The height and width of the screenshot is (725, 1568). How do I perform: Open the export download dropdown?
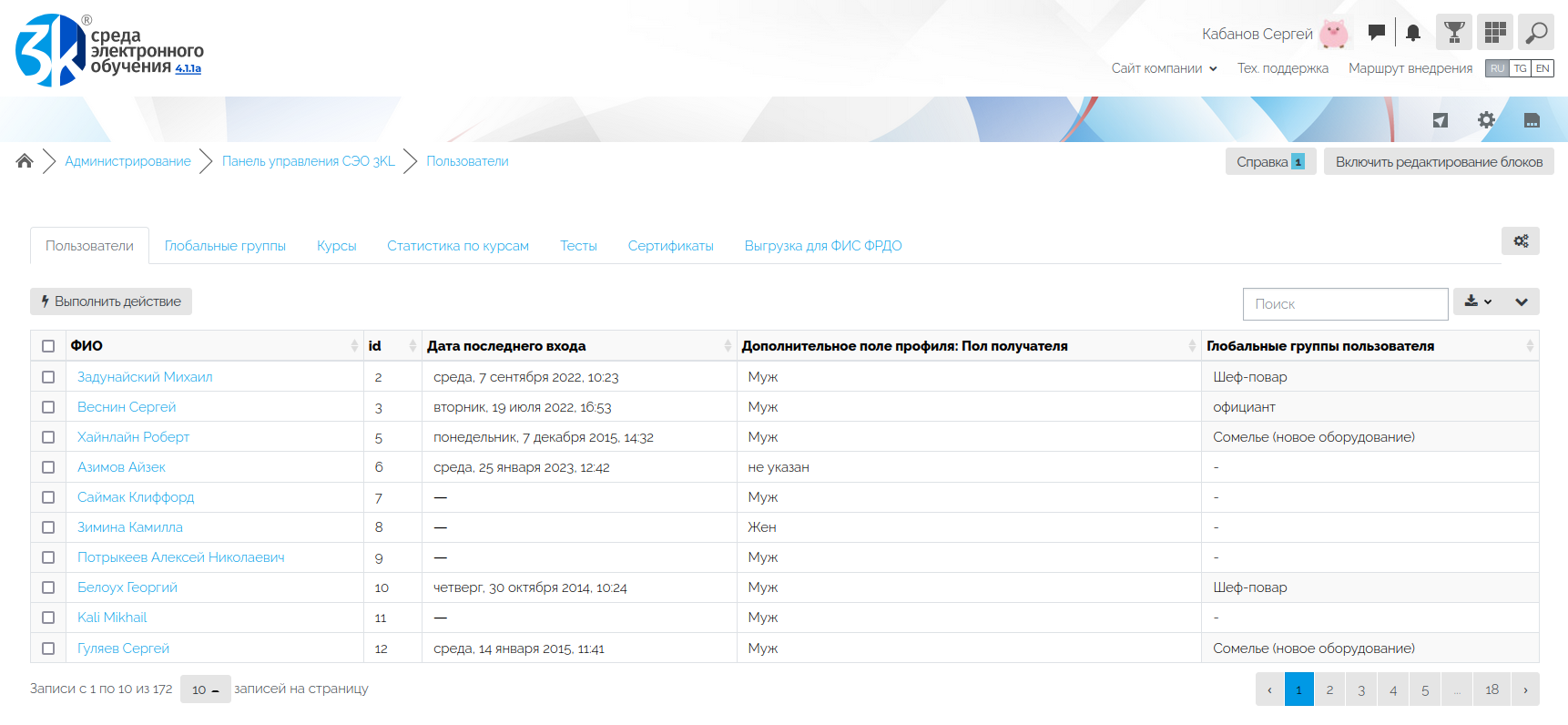(x=1477, y=301)
